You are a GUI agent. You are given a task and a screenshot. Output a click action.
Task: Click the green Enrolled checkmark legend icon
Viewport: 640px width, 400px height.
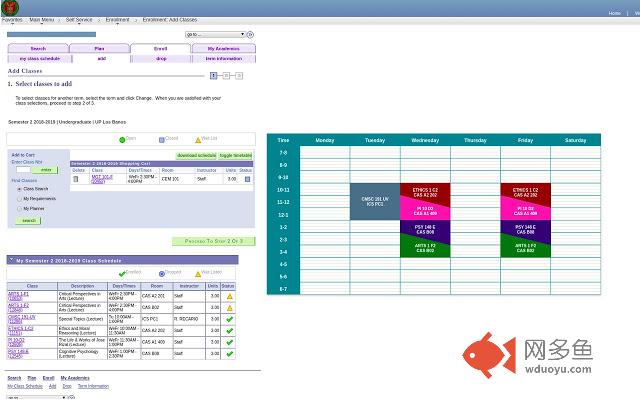pyautogui.click(x=122, y=274)
